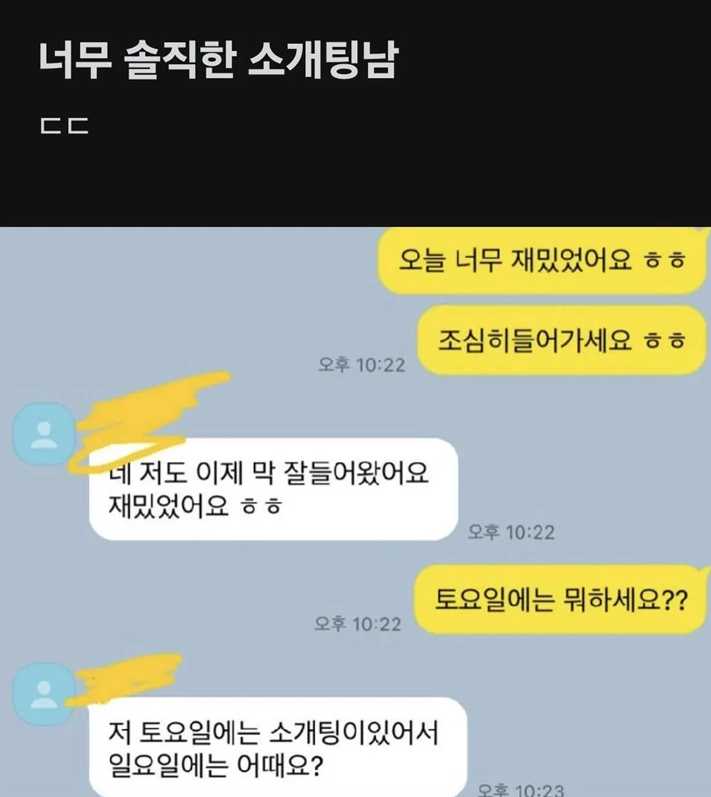Screen dimensions: 711x797
Task: Tap the '??' at the end of '토요일에는 뭐하세요'
Action: 675,600
